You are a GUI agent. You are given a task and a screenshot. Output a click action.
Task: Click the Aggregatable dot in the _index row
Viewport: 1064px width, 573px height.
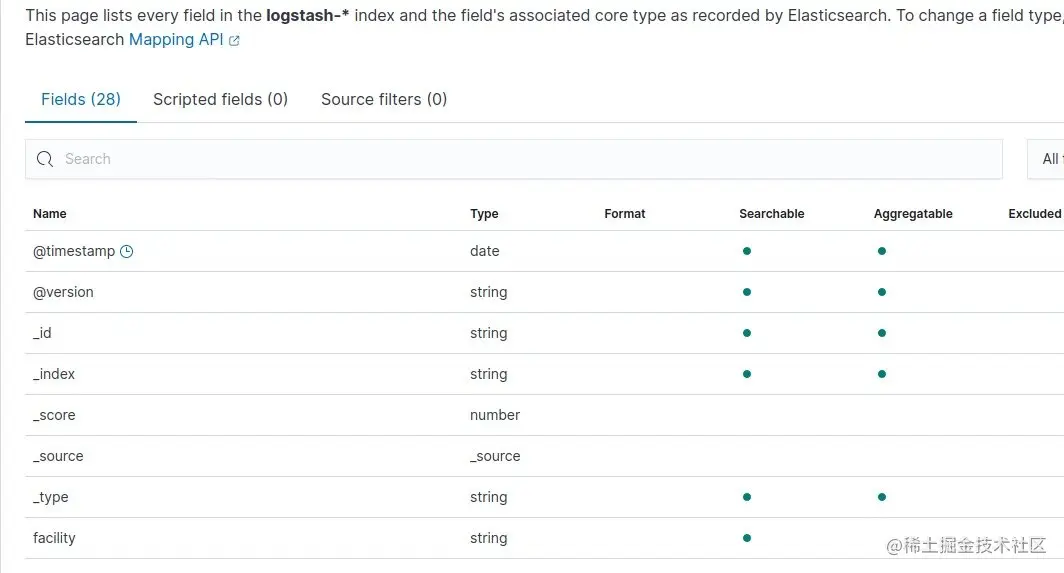(881, 374)
